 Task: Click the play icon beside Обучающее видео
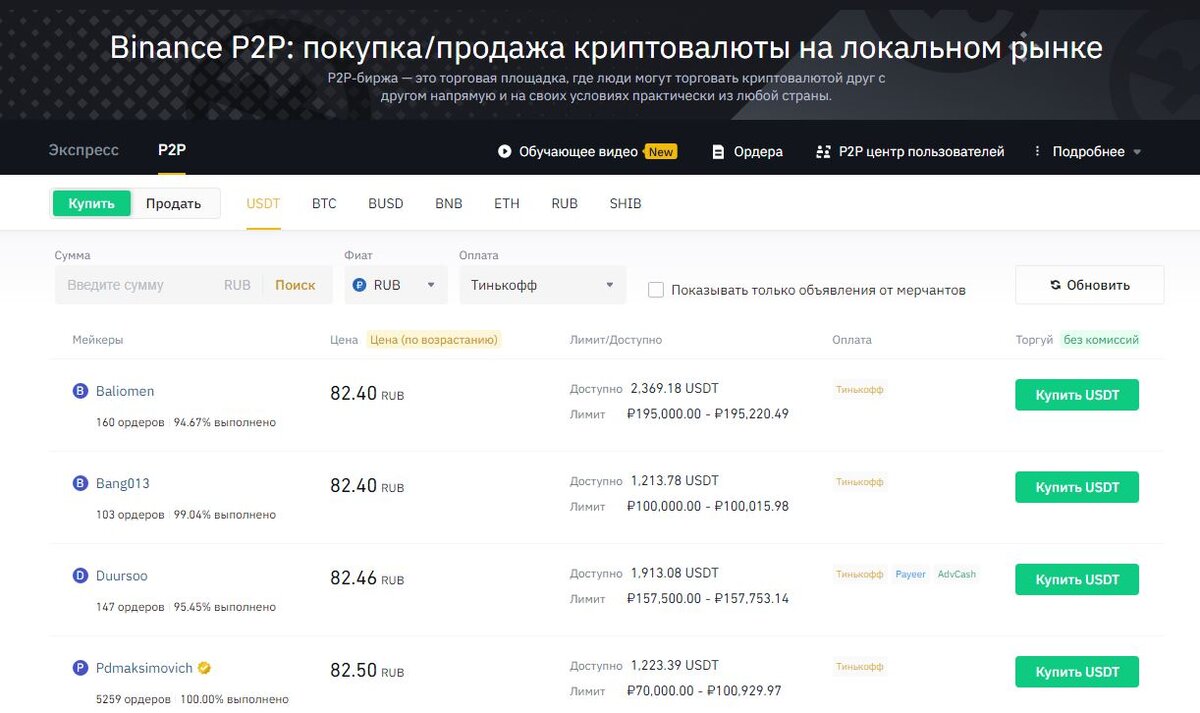click(x=504, y=152)
